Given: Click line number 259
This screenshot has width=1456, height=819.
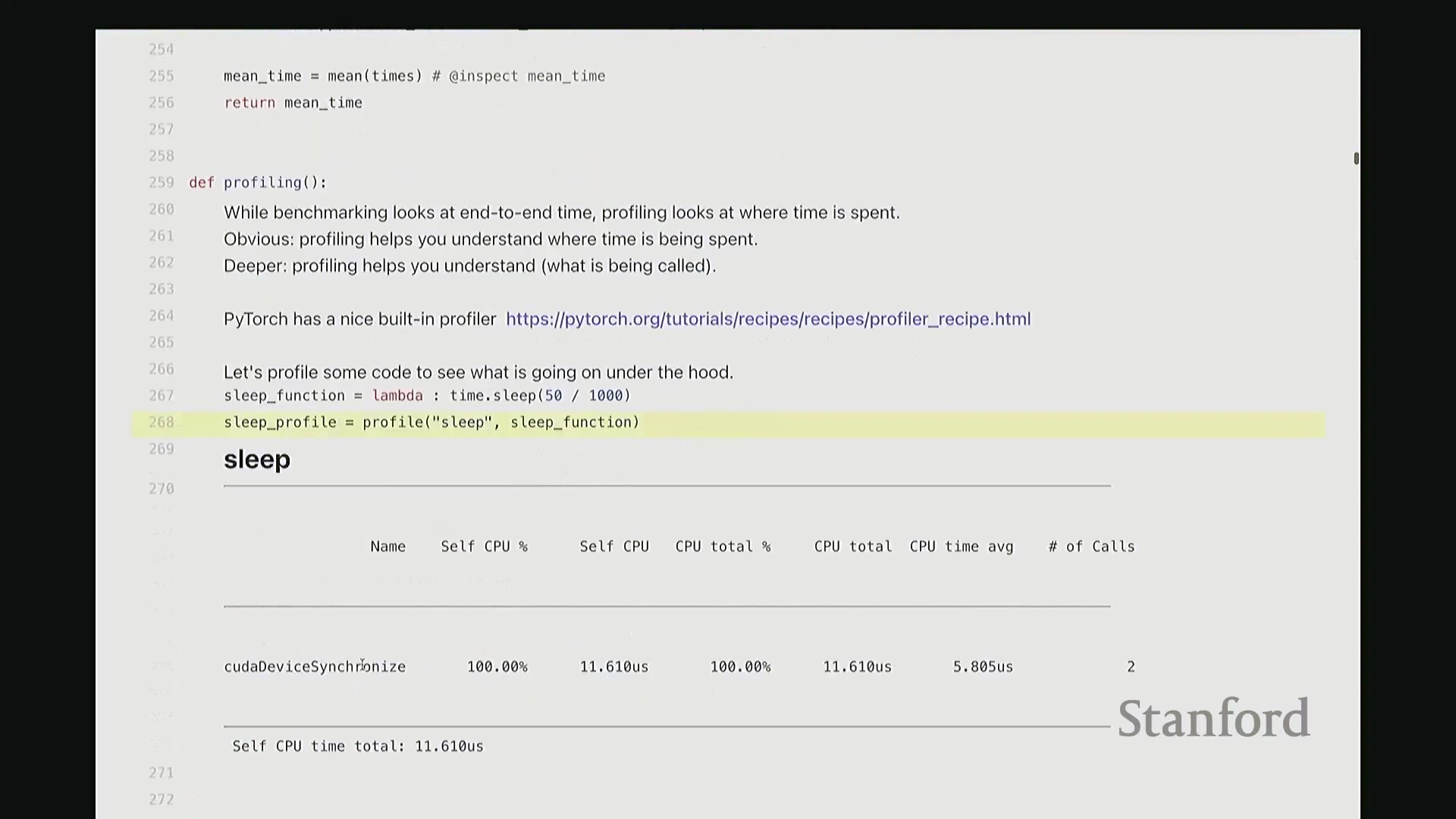Looking at the screenshot, I should (161, 183).
